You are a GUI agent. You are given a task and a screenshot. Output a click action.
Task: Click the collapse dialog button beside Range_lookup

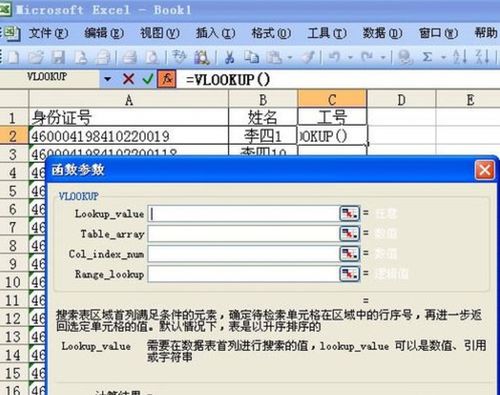click(349, 274)
